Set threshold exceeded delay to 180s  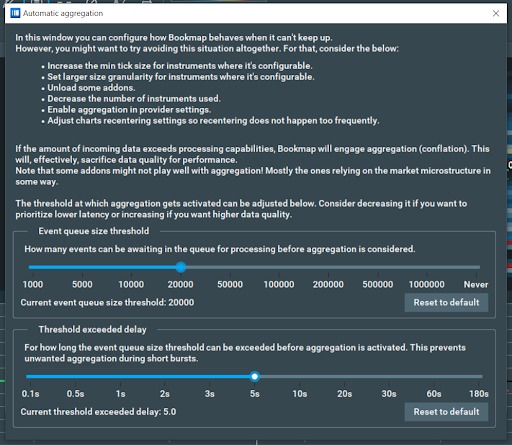pyautogui.click(x=479, y=376)
